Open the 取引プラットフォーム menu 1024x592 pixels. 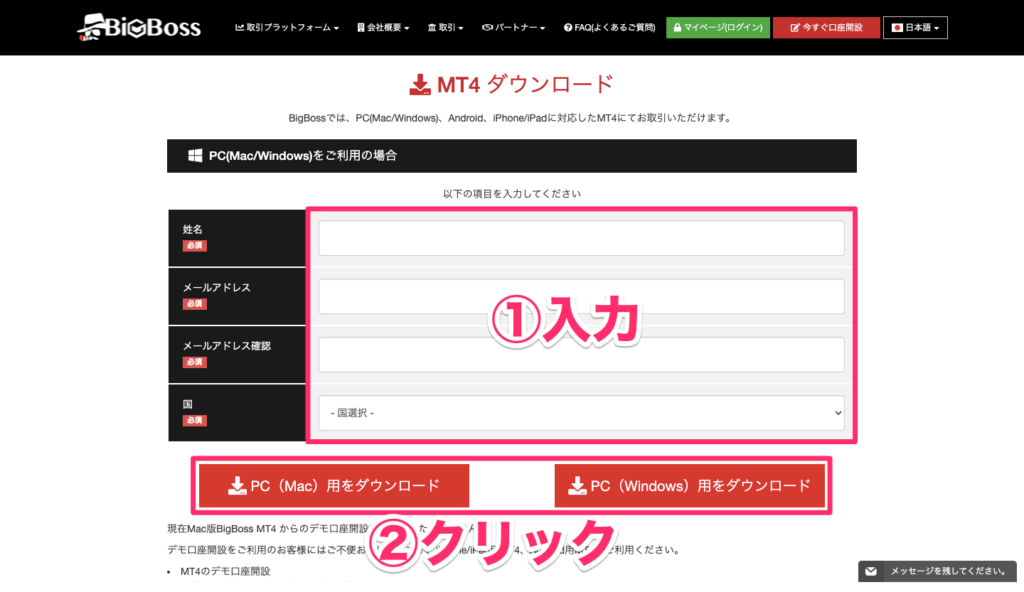pyautogui.click(x=287, y=27)
